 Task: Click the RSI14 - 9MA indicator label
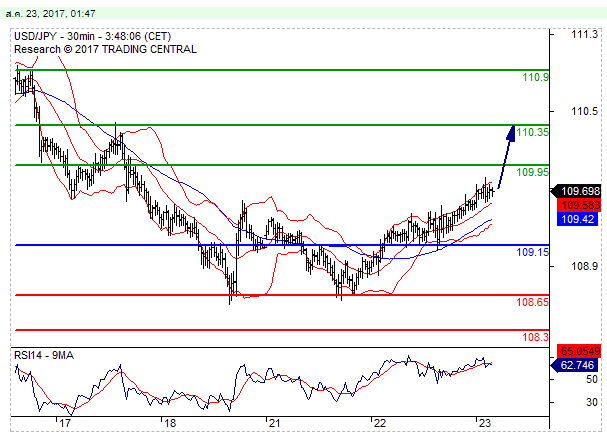pos(44,355)
